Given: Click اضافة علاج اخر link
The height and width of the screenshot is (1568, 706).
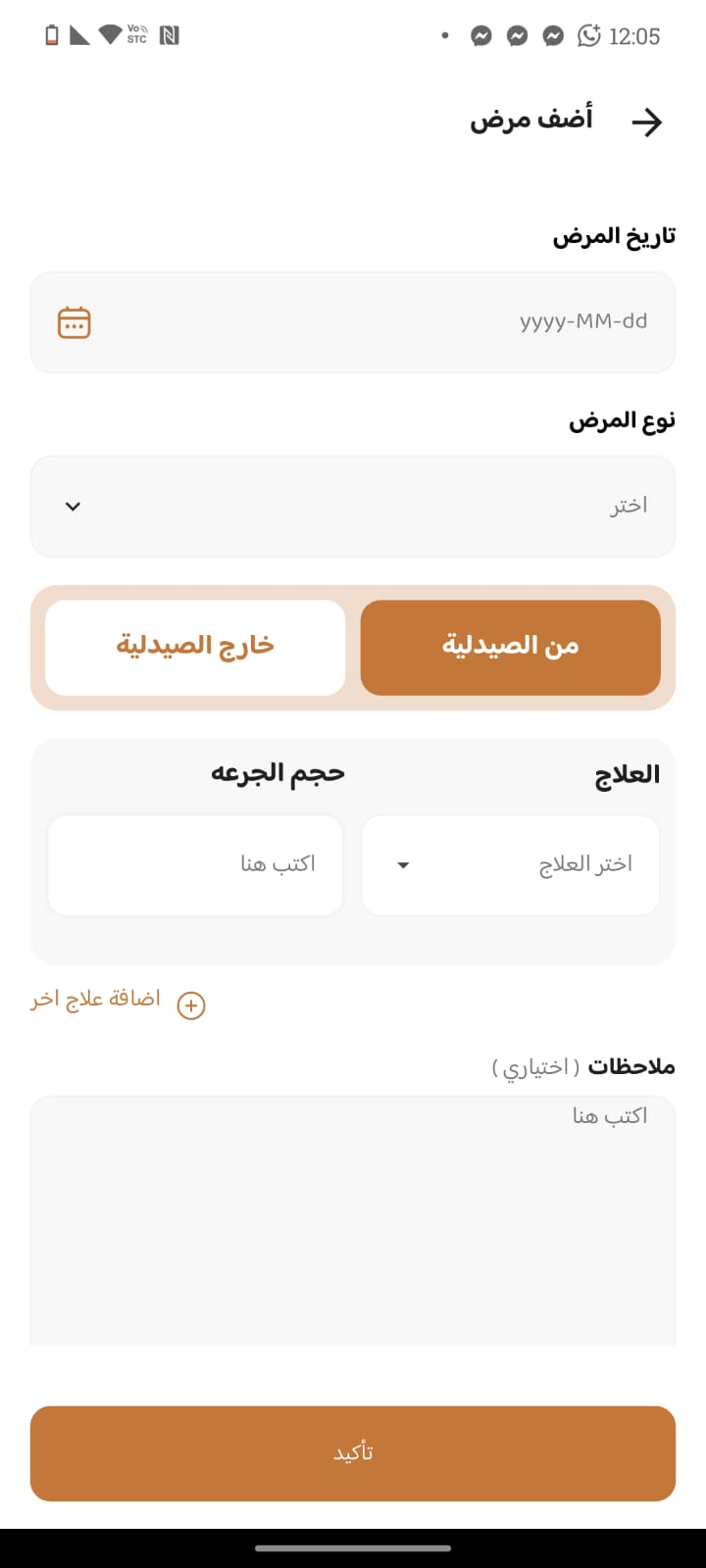Looking at the screenshot, I should point(95,1000).
